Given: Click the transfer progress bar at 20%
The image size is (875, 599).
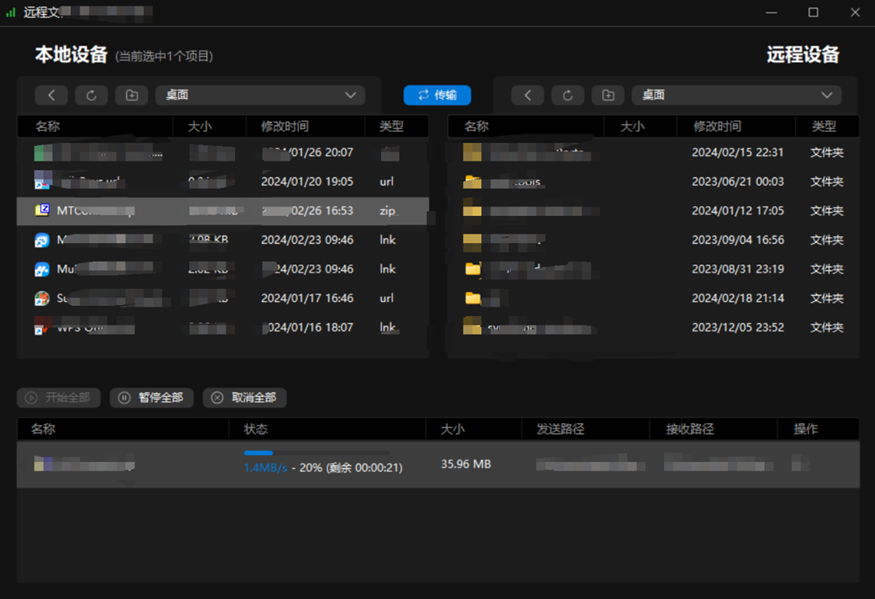Looking at the screenshot, I should 316,453.
